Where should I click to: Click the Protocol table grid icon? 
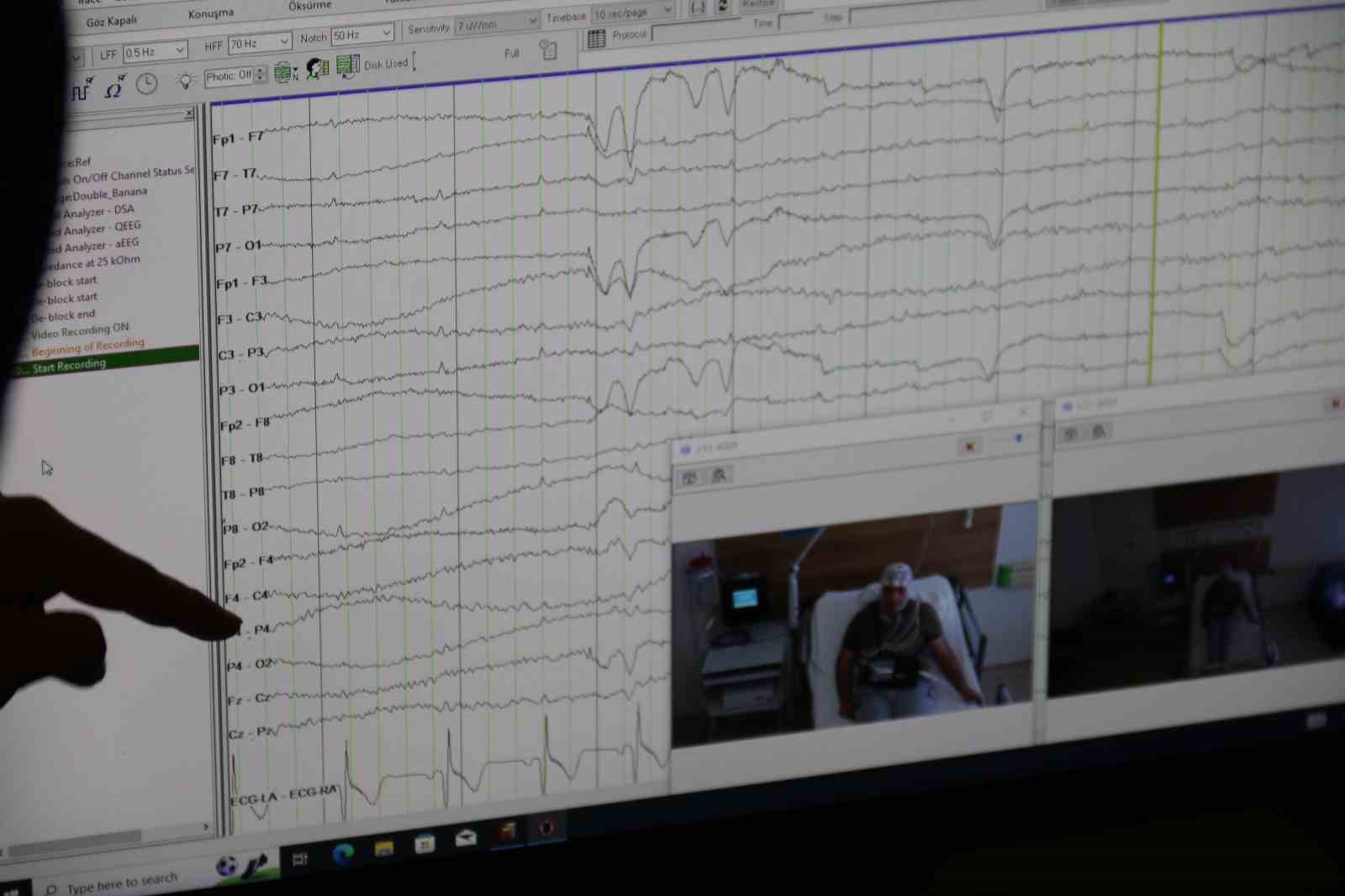pyautogui.click(x=596, y=38)
